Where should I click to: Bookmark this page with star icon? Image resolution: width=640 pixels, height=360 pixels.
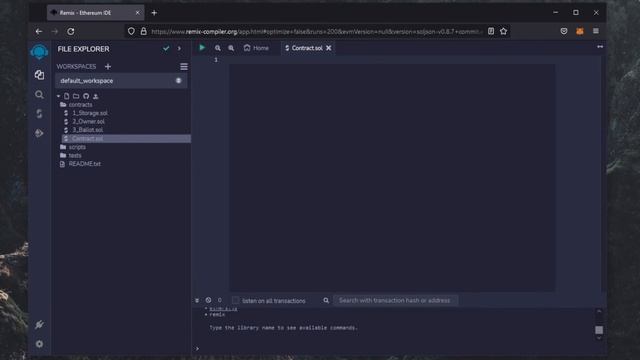(503, 31)
